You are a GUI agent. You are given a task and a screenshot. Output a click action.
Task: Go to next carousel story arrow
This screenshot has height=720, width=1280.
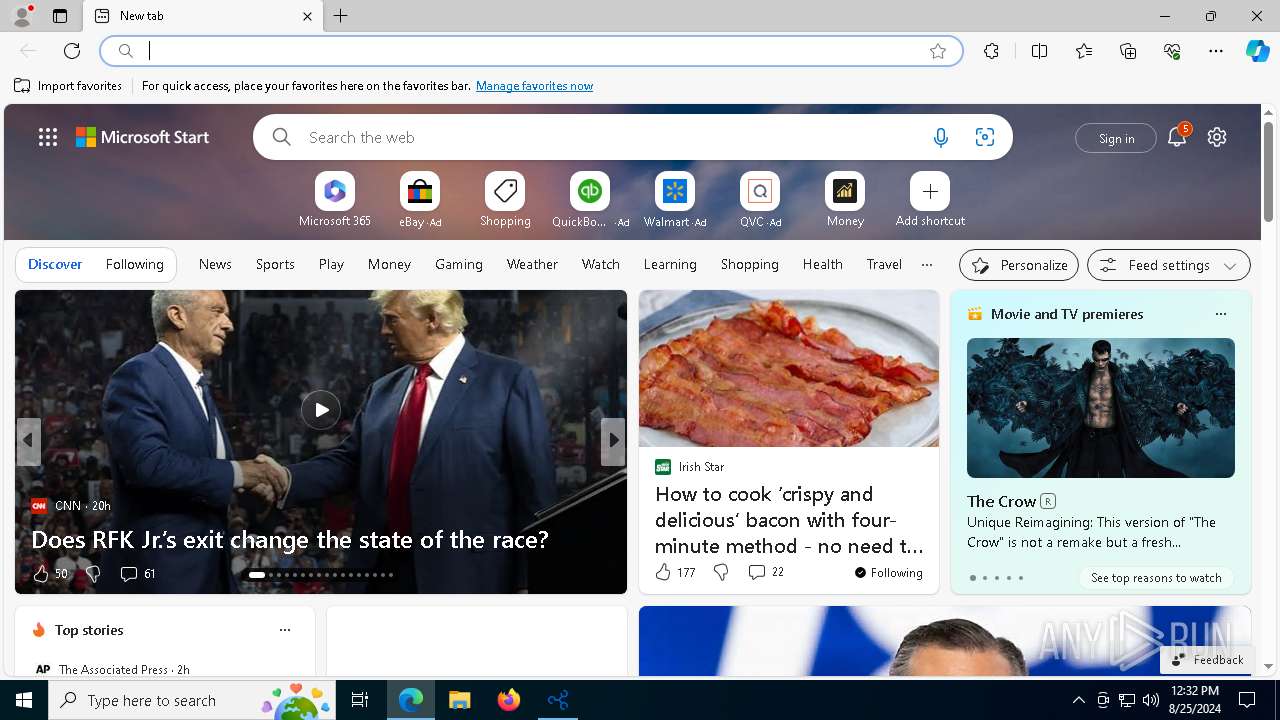613,441
